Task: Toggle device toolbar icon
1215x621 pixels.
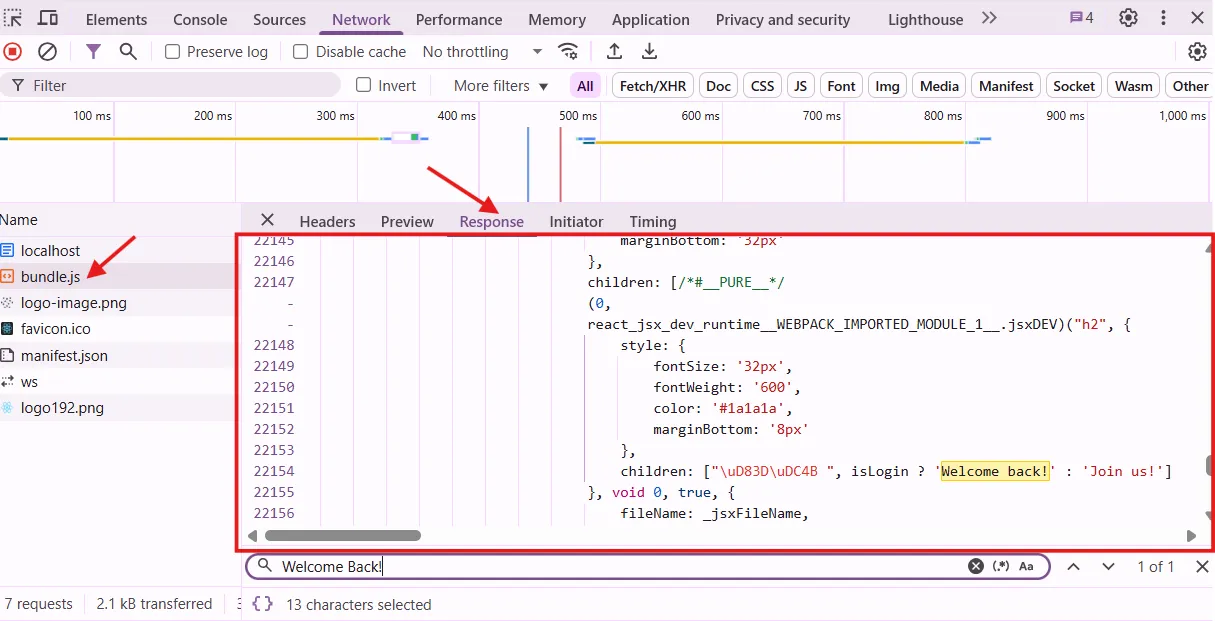Action: tap(47, 18)
